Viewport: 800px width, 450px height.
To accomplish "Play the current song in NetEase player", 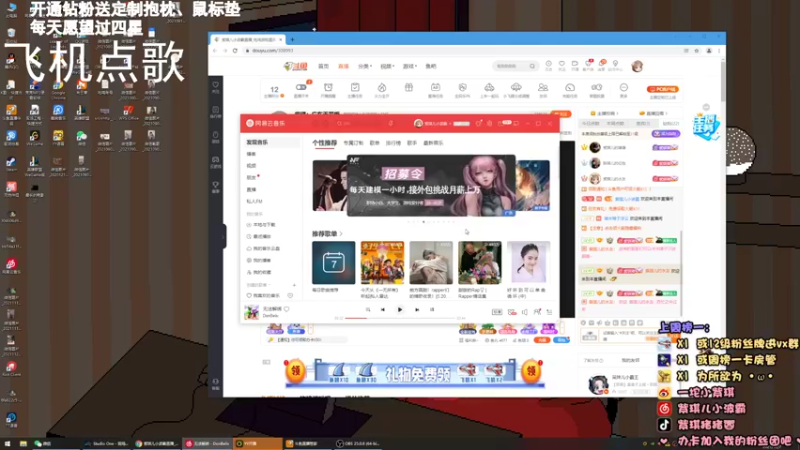I will pyautogui.click(x=399, y=310).
